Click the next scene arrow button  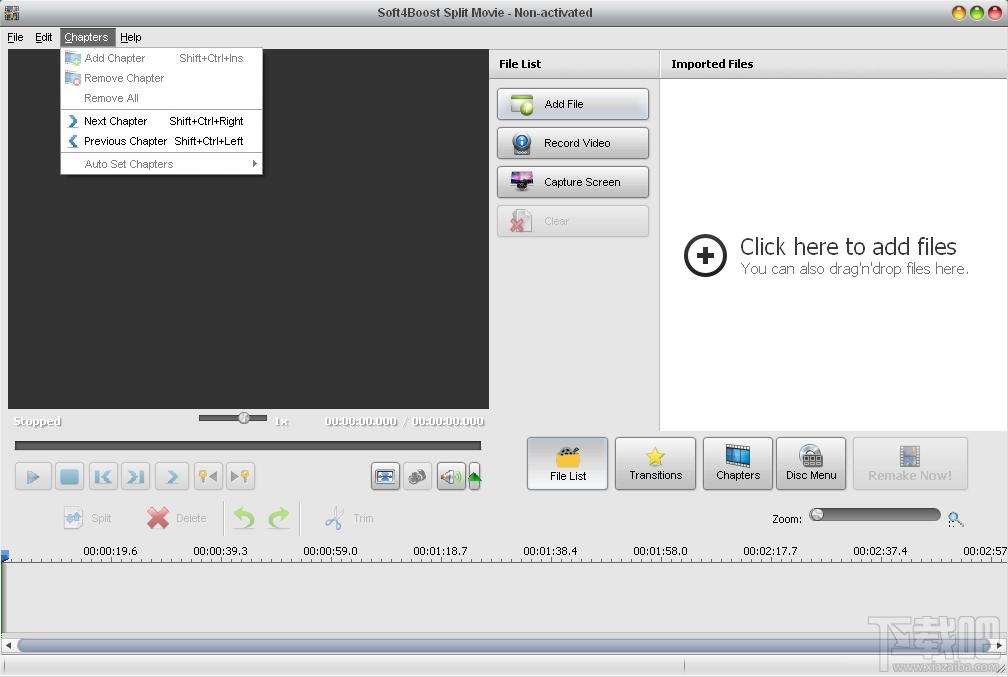click(172, 476)
